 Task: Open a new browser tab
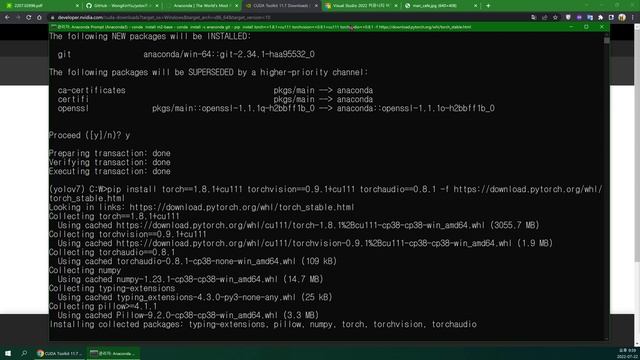(488, 6)
